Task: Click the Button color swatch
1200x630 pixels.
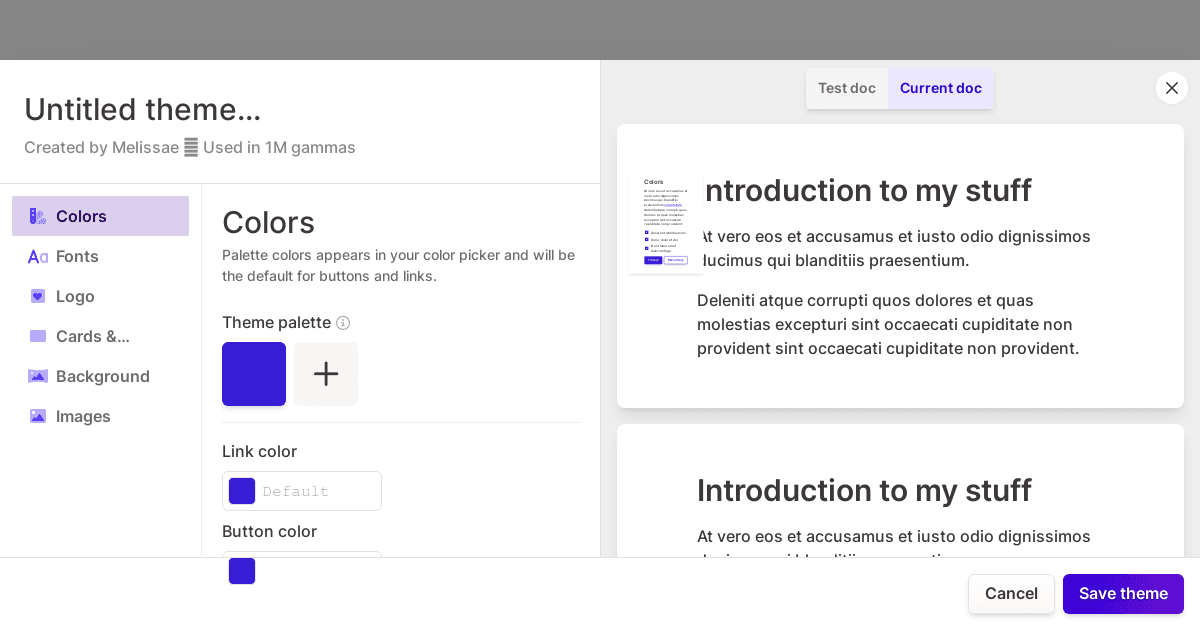Action: coord(242,570)
